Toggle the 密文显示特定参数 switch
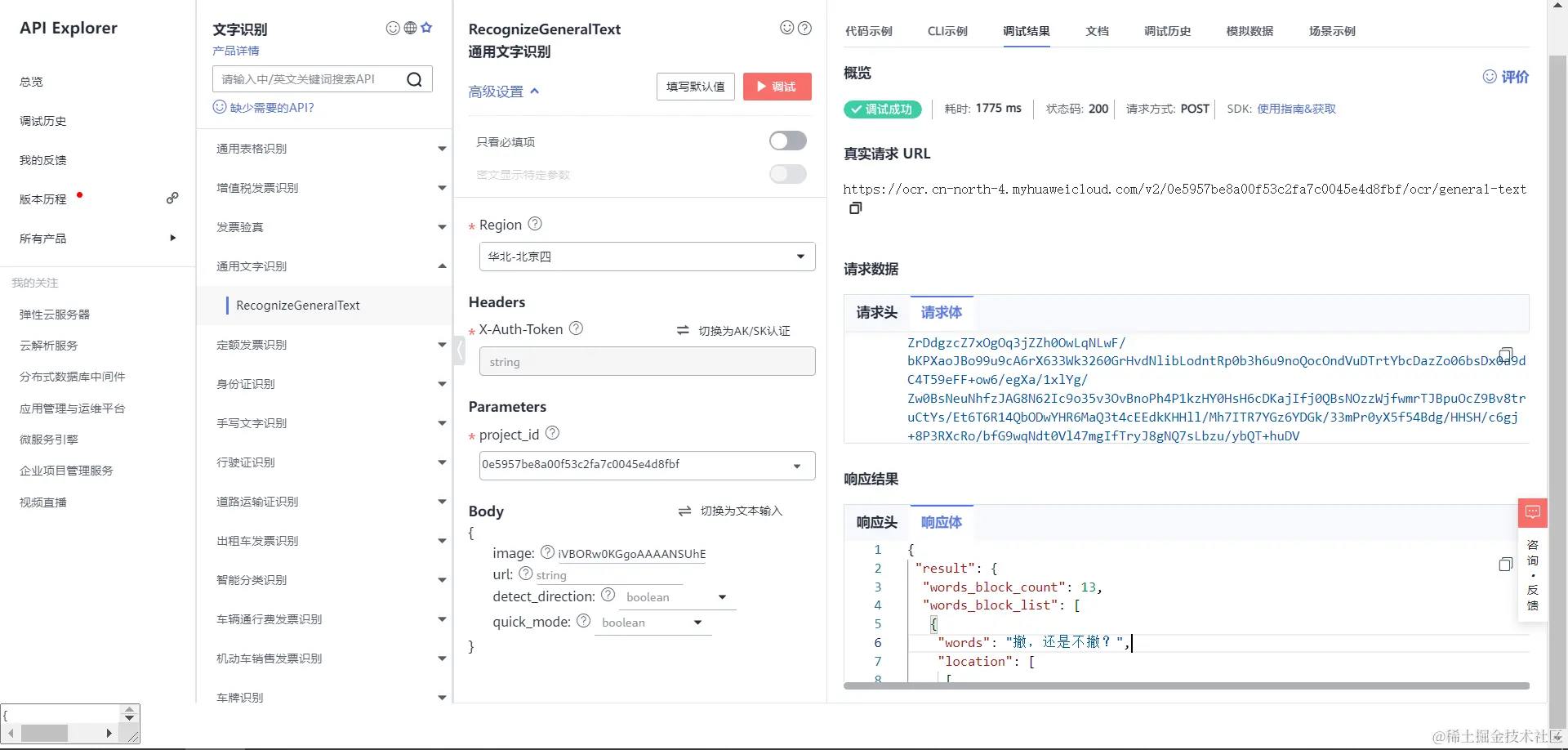 (788, 174)
